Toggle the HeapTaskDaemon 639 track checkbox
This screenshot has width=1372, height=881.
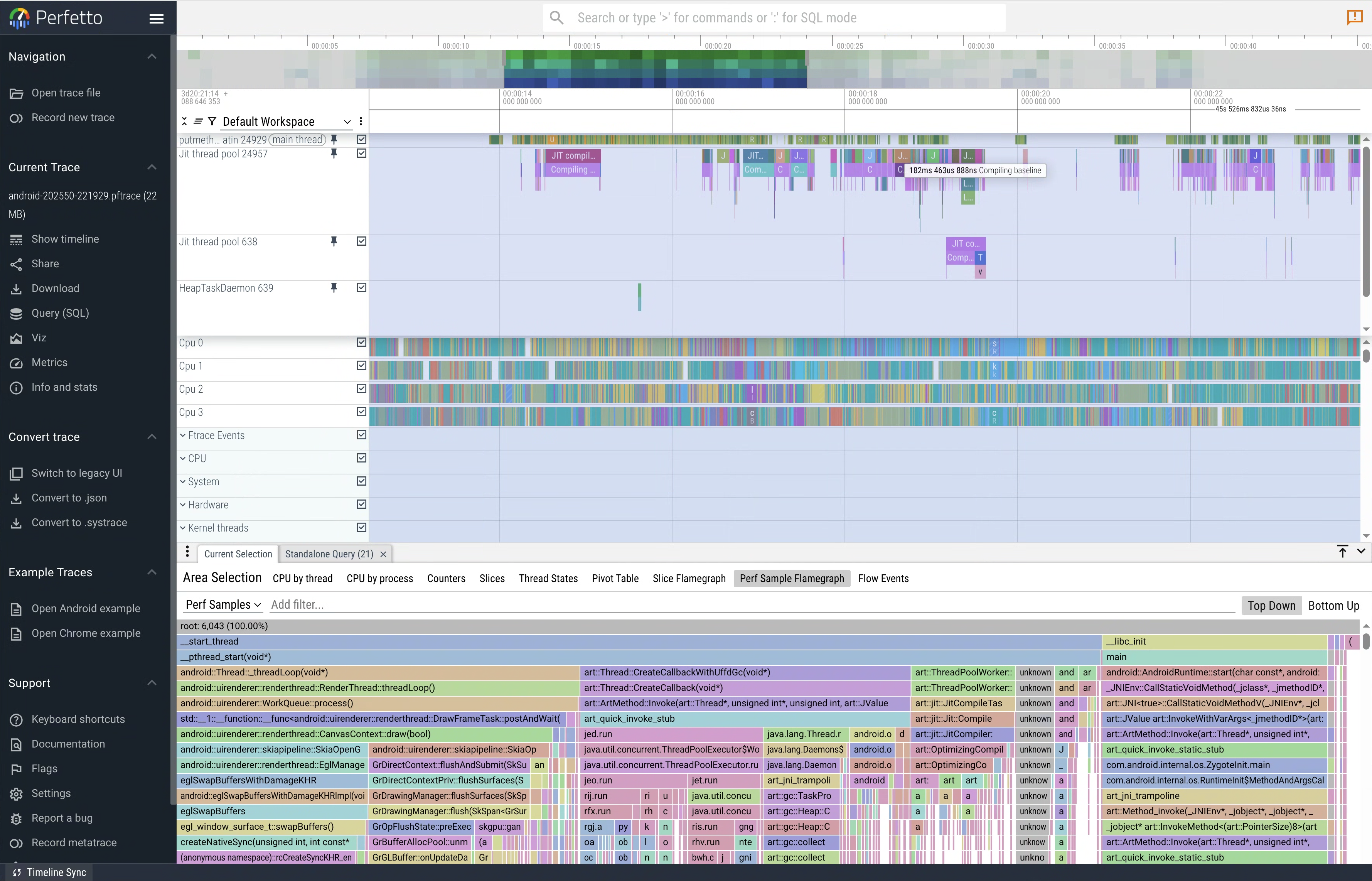click(x=361, y=288)
